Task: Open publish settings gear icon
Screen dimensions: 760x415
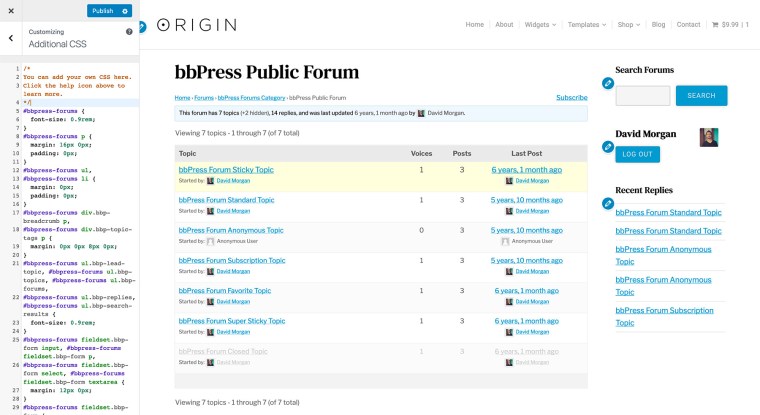Action: [x=125, y=11]
